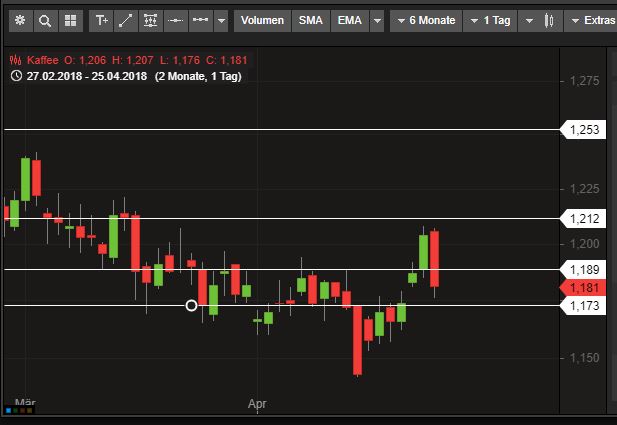Screen dimensions: 617x425
Task: Select the Fibonacci levels drawing tool
Action: click(151, 20)
